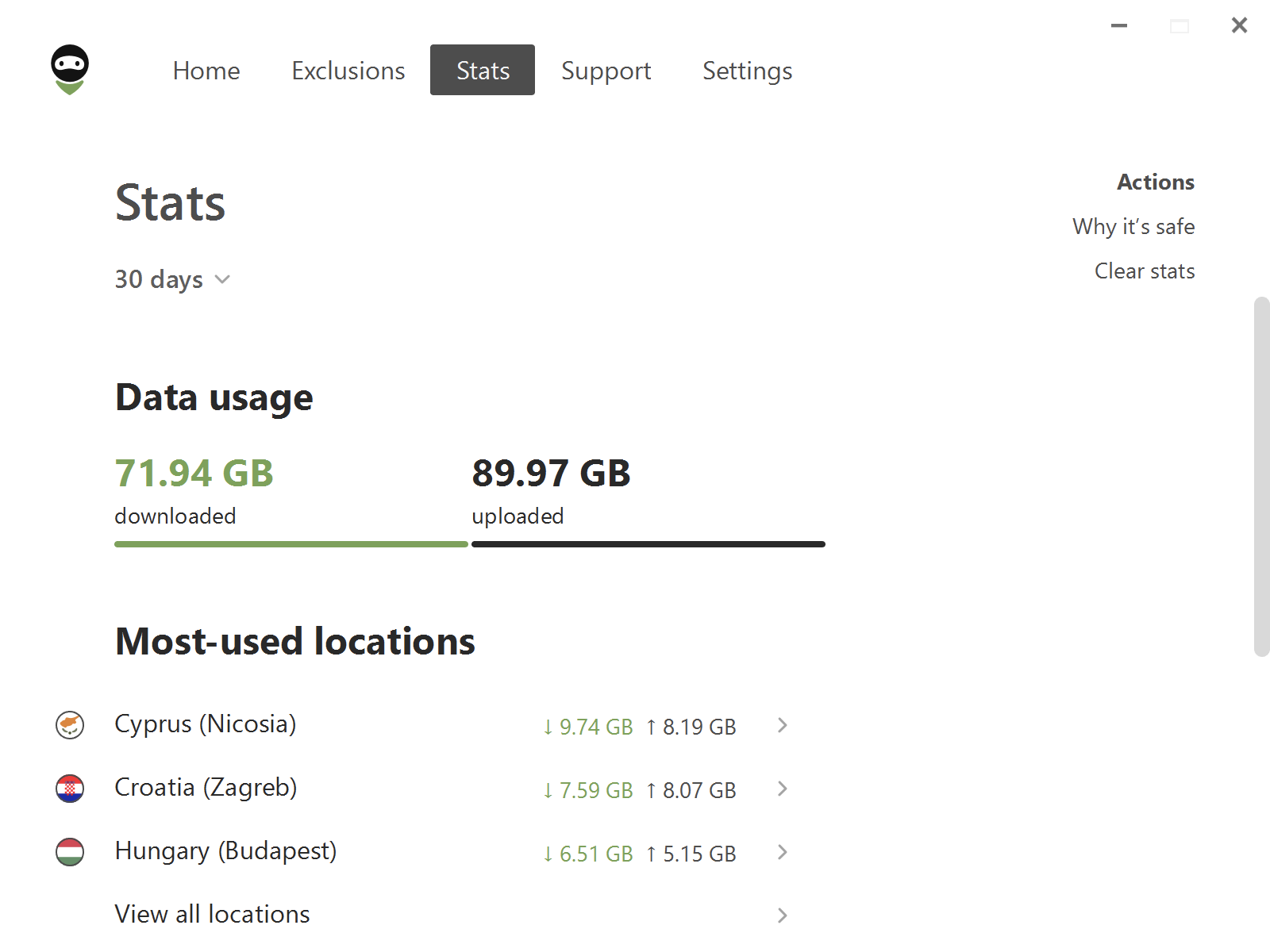1270x952 pixels.
Task: Switch to the Support tab
Action: (x=606, y=71)
